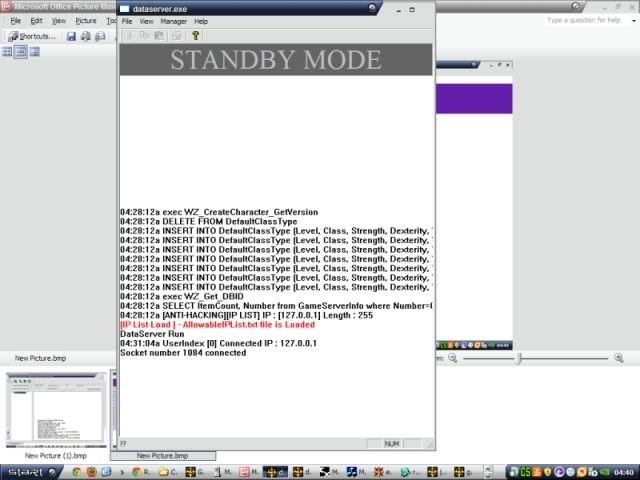The height and width of the screenshot is (480, 640).
Task: Switch to Thumbnail view
Action: 7,52
